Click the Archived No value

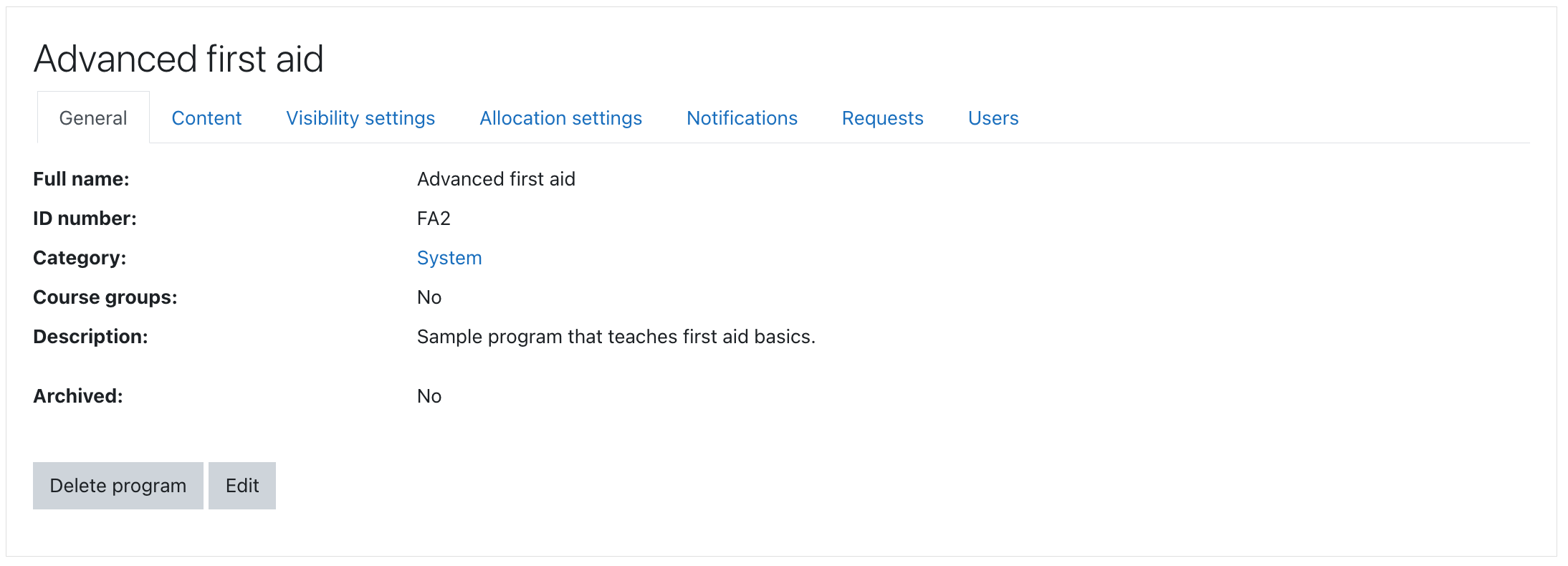(429, 396)
